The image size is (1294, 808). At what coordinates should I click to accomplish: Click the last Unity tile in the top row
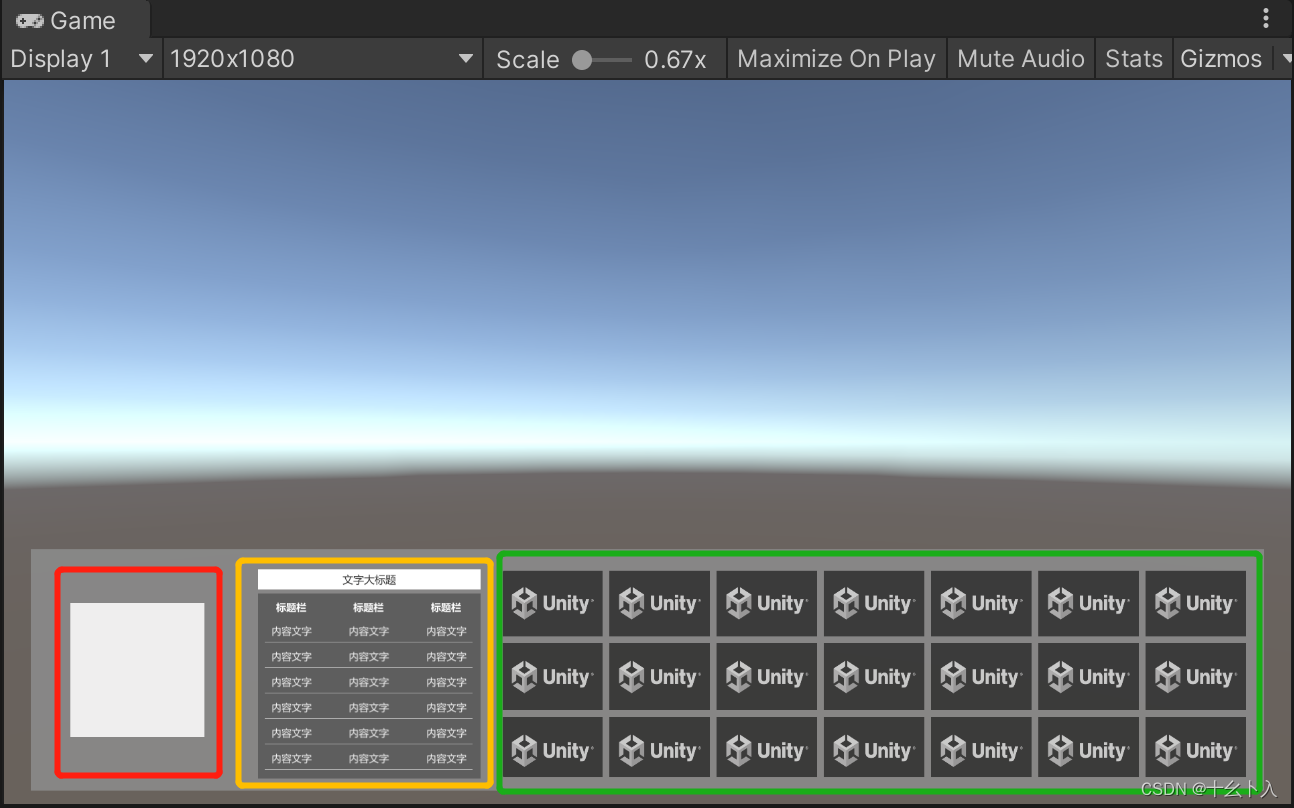click(1196, 603)
